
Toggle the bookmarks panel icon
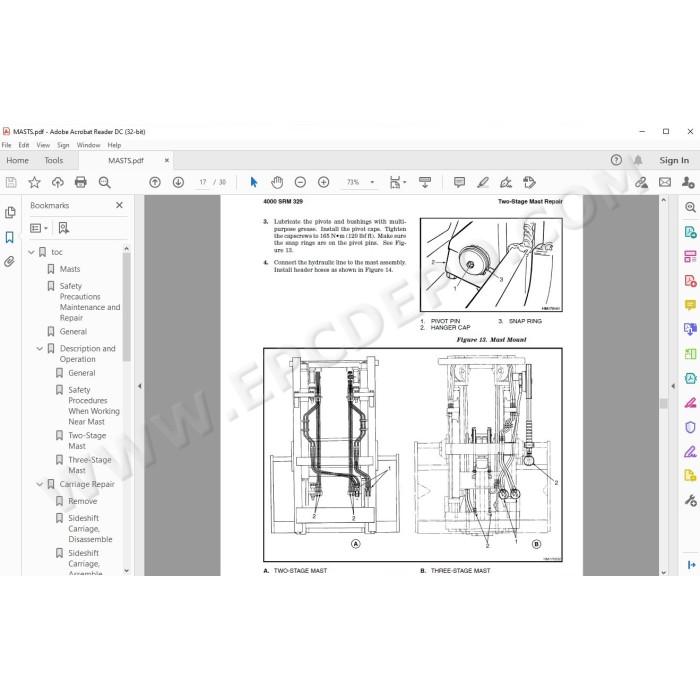click(x=10, y=237)
